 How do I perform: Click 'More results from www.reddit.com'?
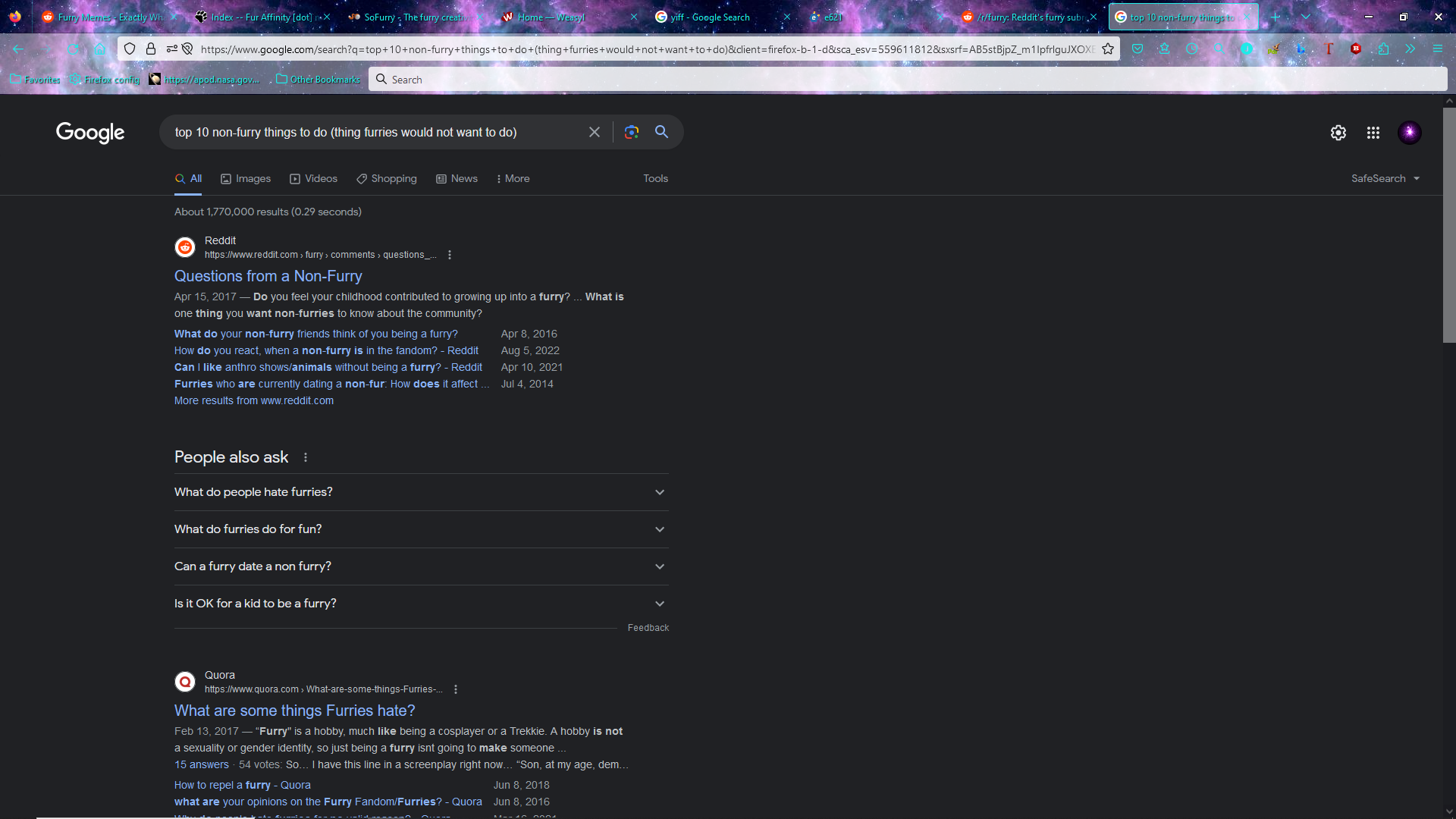point(254,400)
